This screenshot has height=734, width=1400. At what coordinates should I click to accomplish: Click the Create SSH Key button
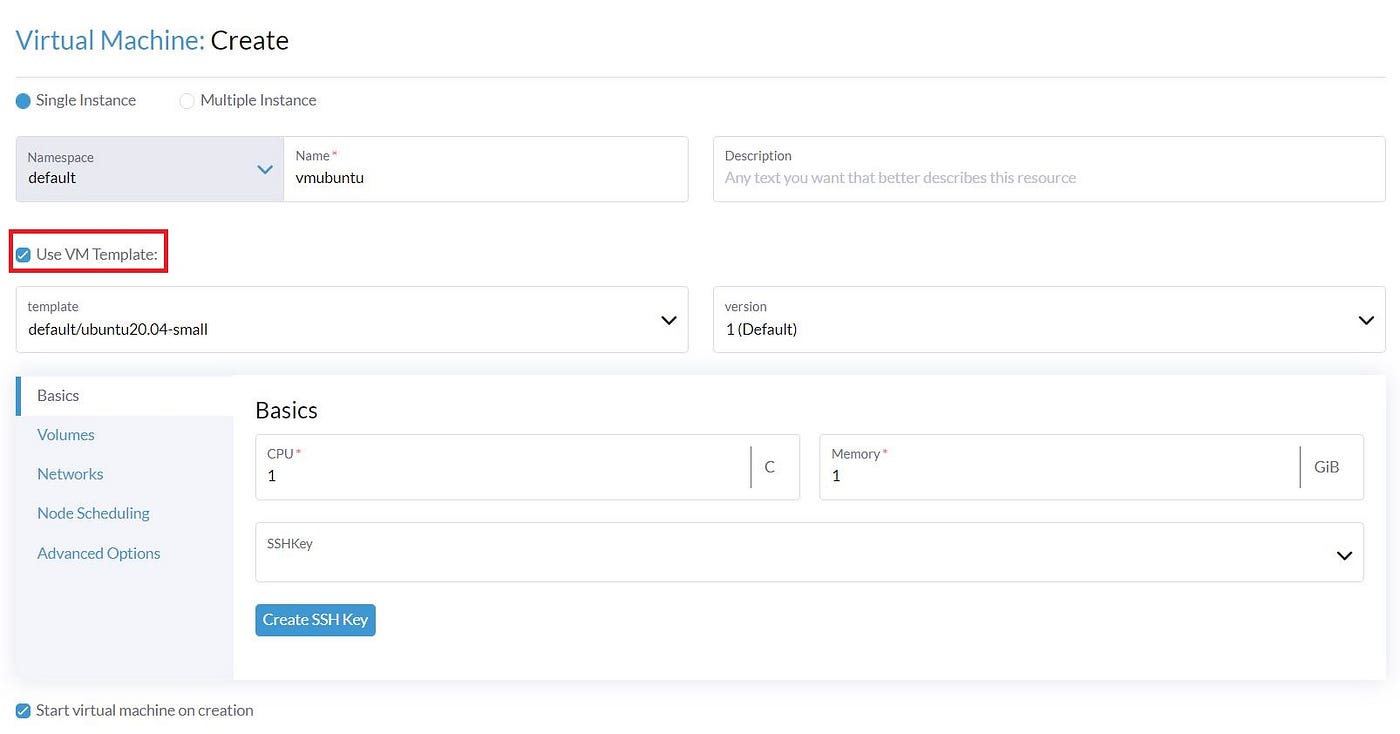(315, 619)
